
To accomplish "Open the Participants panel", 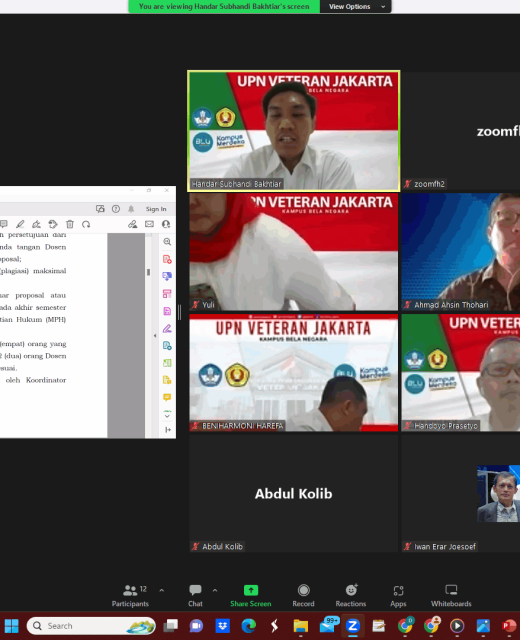I will pos(131,596).
